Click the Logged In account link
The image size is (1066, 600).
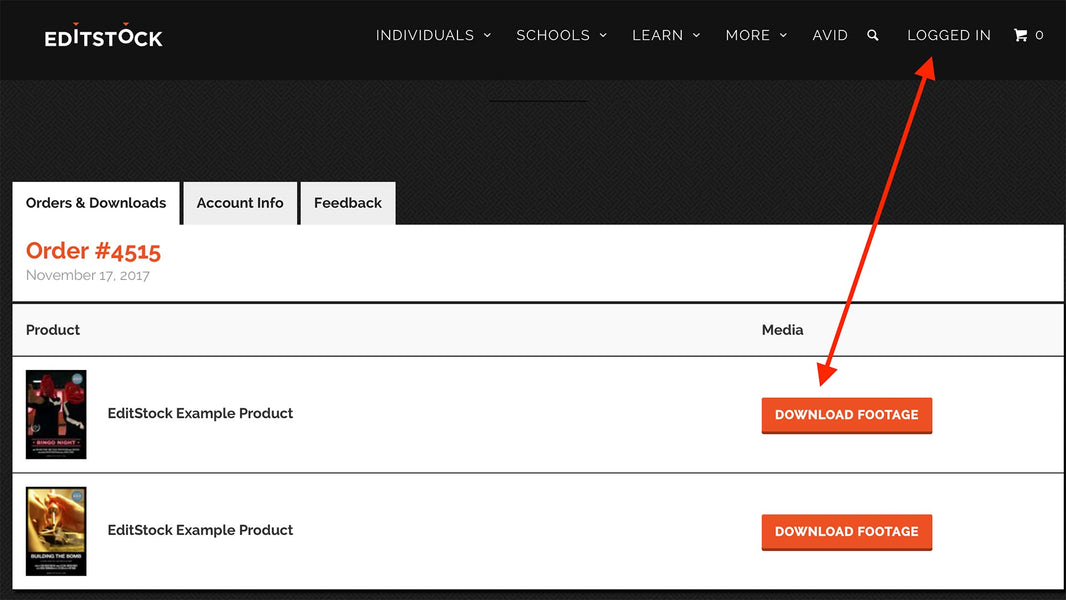tap(948, 35)
